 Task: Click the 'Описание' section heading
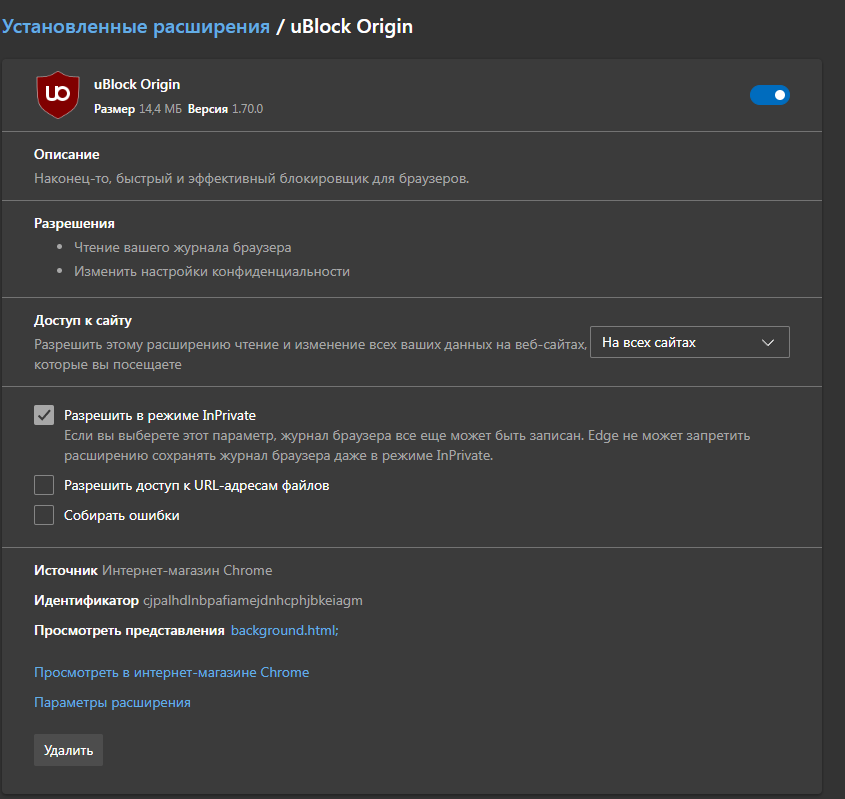coord(67,155)
